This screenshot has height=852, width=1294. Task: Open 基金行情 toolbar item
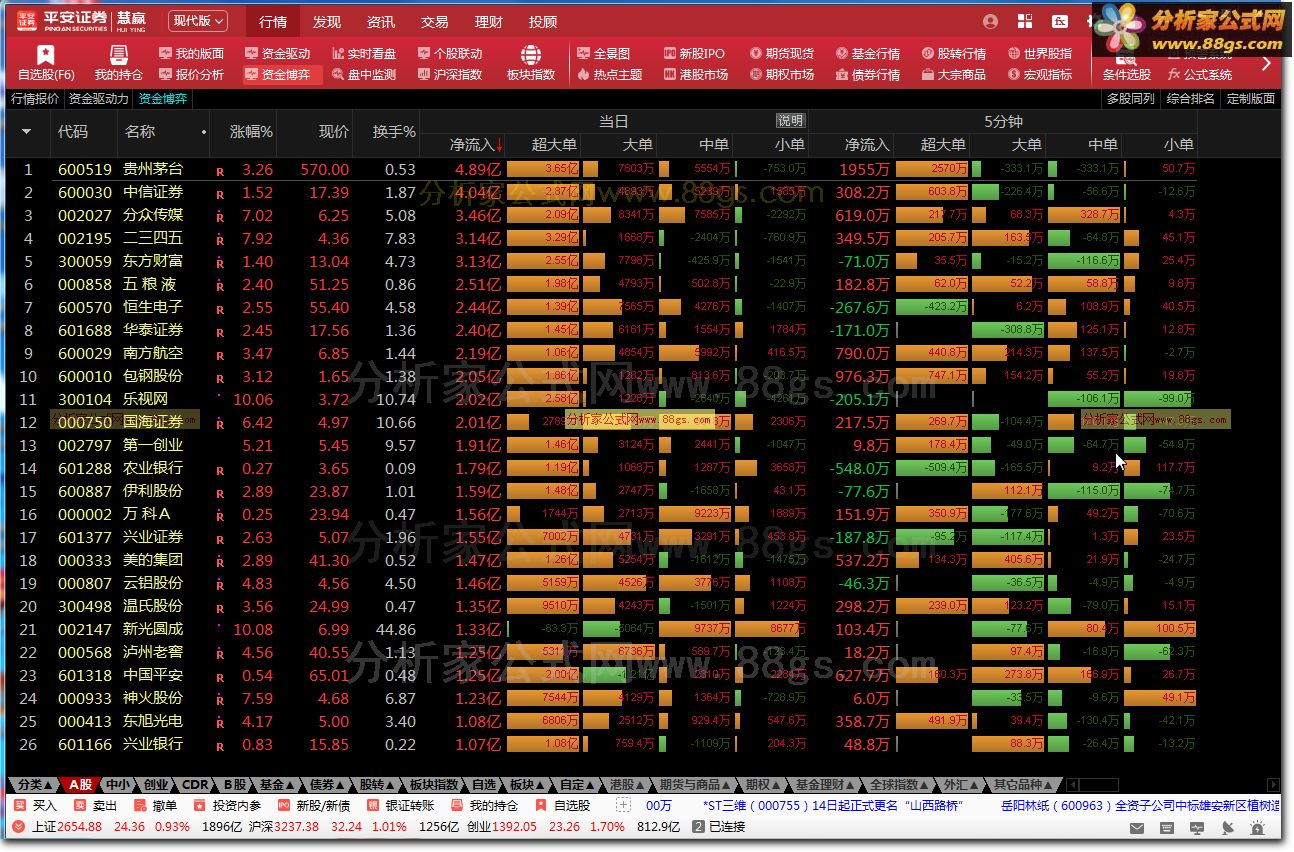point(868,54)
